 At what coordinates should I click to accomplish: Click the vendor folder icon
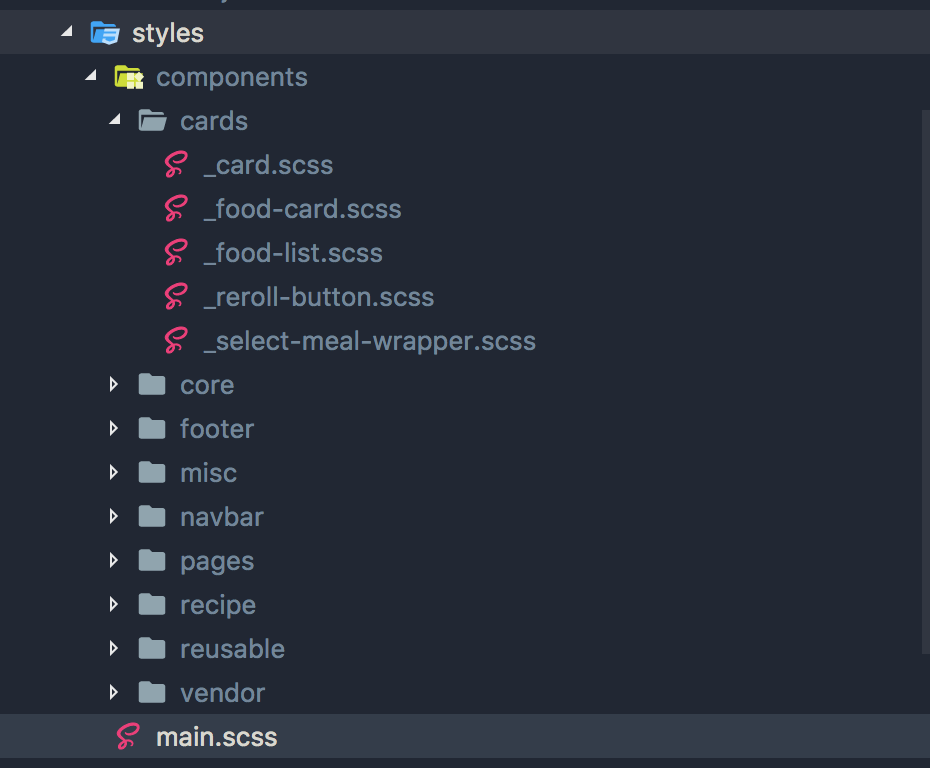pos(152,692)
